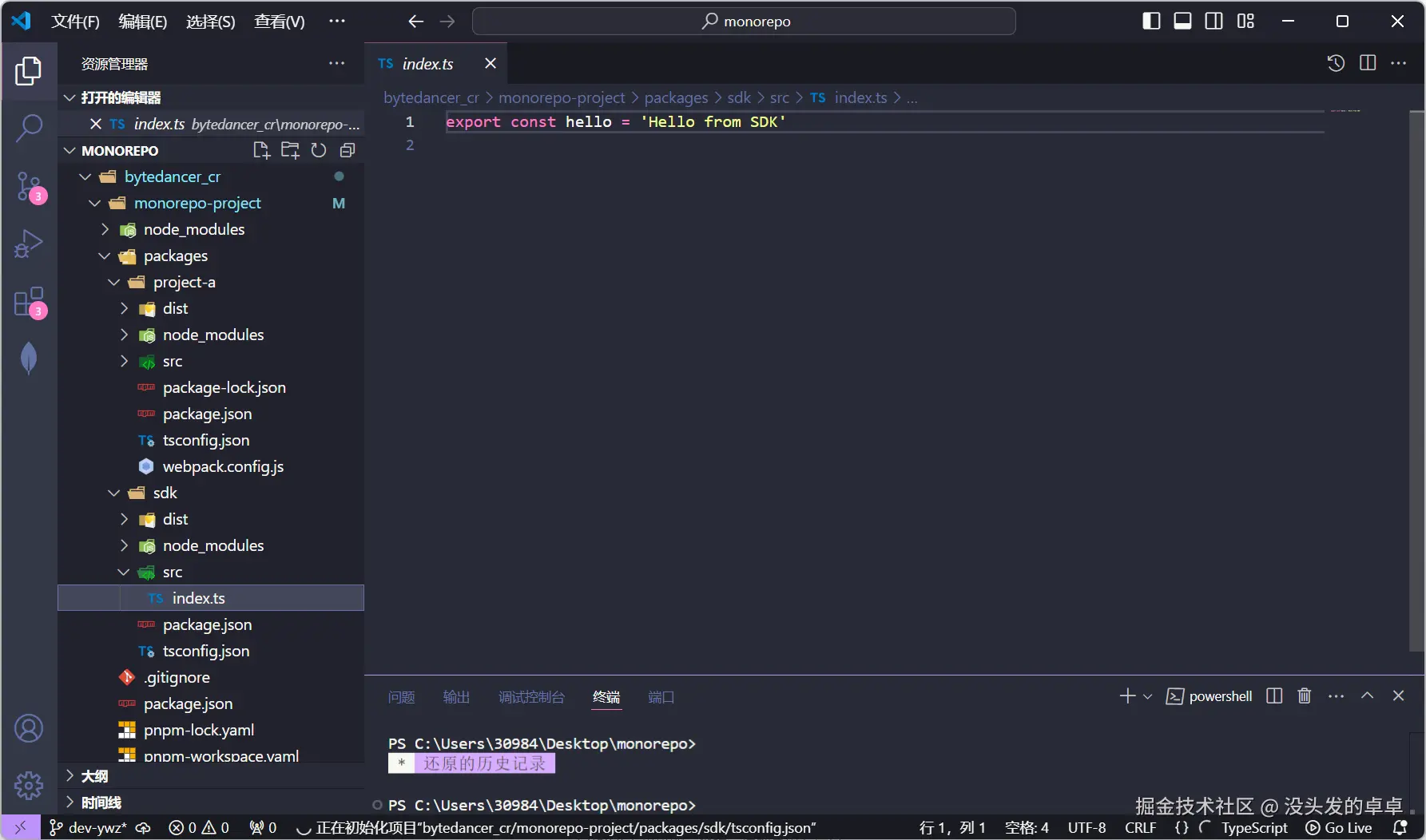Viewport: 1426px width, 840px height.
Task: Switch branch from dev-ywz* in status bar
Action: coord(88,828)
